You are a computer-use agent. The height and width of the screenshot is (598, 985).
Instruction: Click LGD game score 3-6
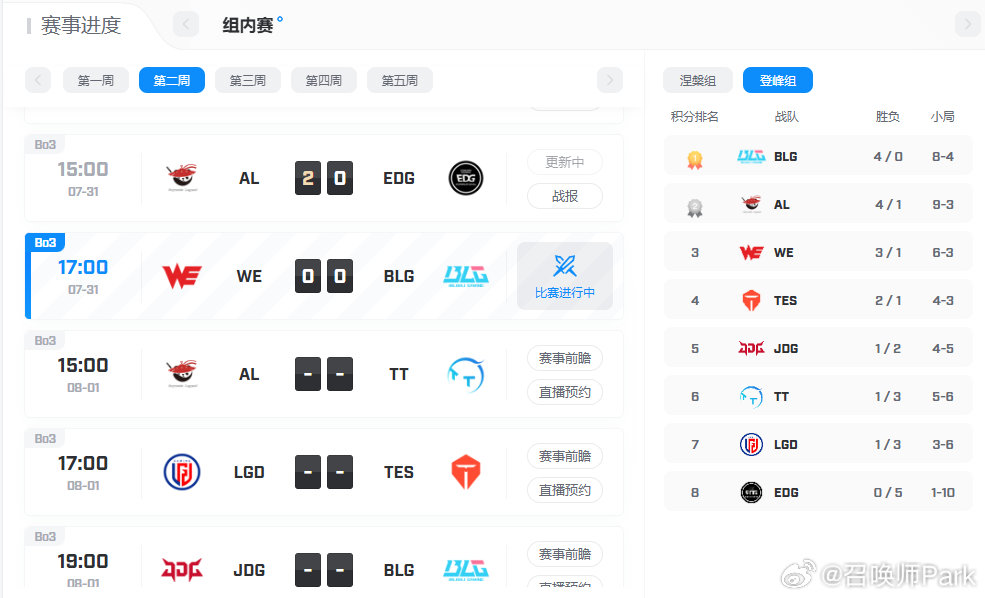pos(942,444)
